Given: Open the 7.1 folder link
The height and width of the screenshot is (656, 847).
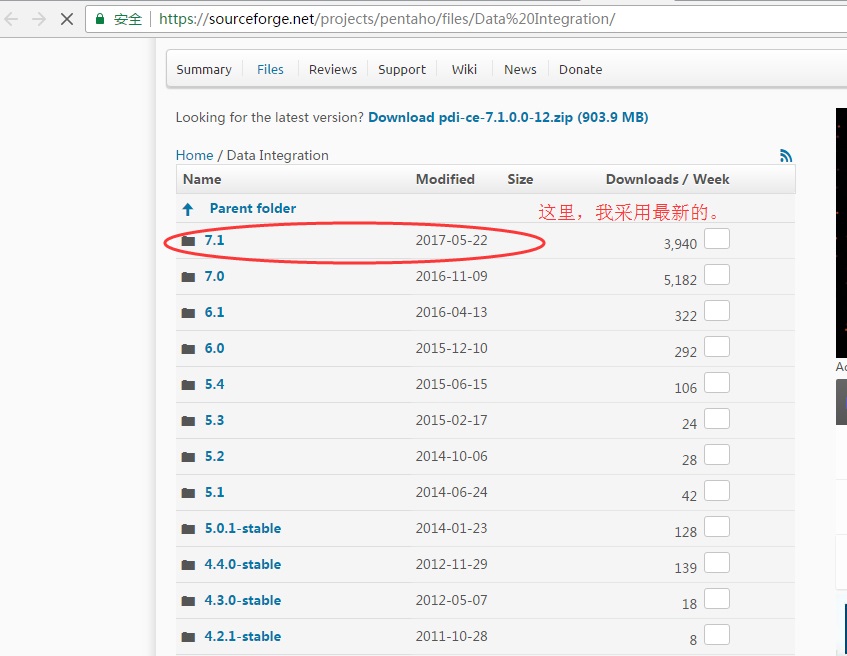Looking at the screenshot, I should (x=214, y=240).
